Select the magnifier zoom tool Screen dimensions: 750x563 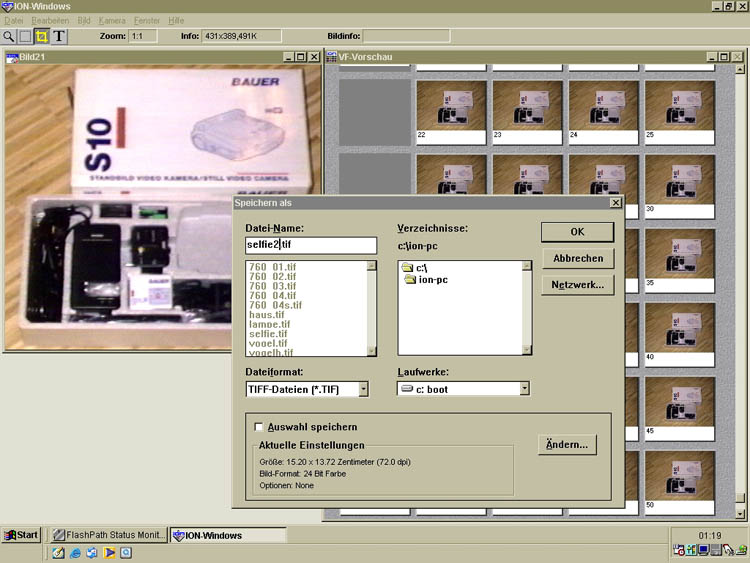click(9, 36)
